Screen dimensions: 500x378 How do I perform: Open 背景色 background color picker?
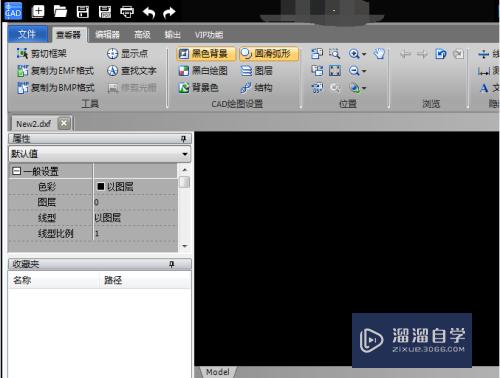click(198, 88)
